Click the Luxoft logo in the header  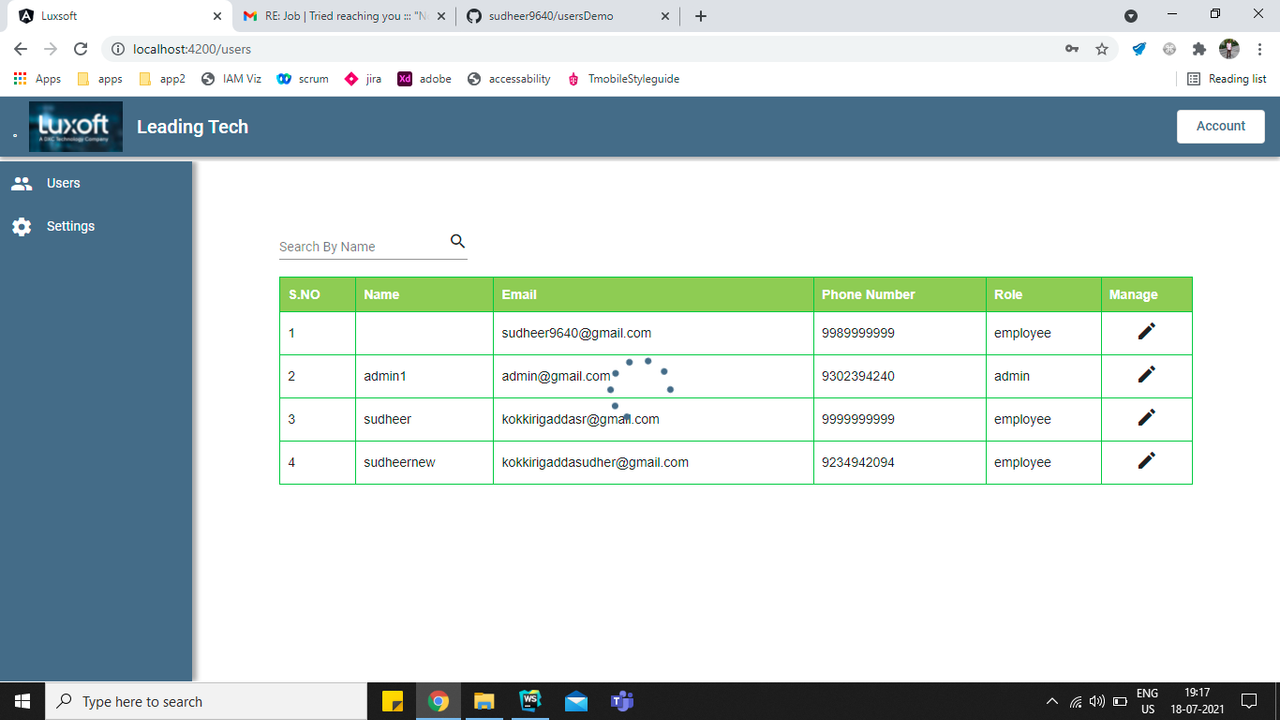tap(76, 126)
